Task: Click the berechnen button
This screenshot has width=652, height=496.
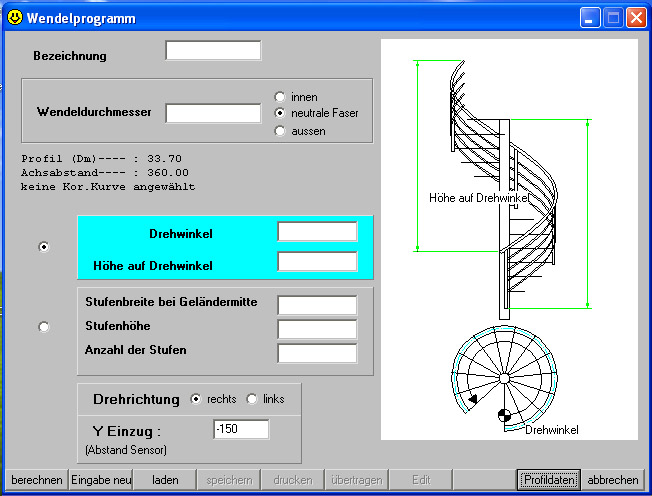Action: pyautogui.click(x=37, y=480)
